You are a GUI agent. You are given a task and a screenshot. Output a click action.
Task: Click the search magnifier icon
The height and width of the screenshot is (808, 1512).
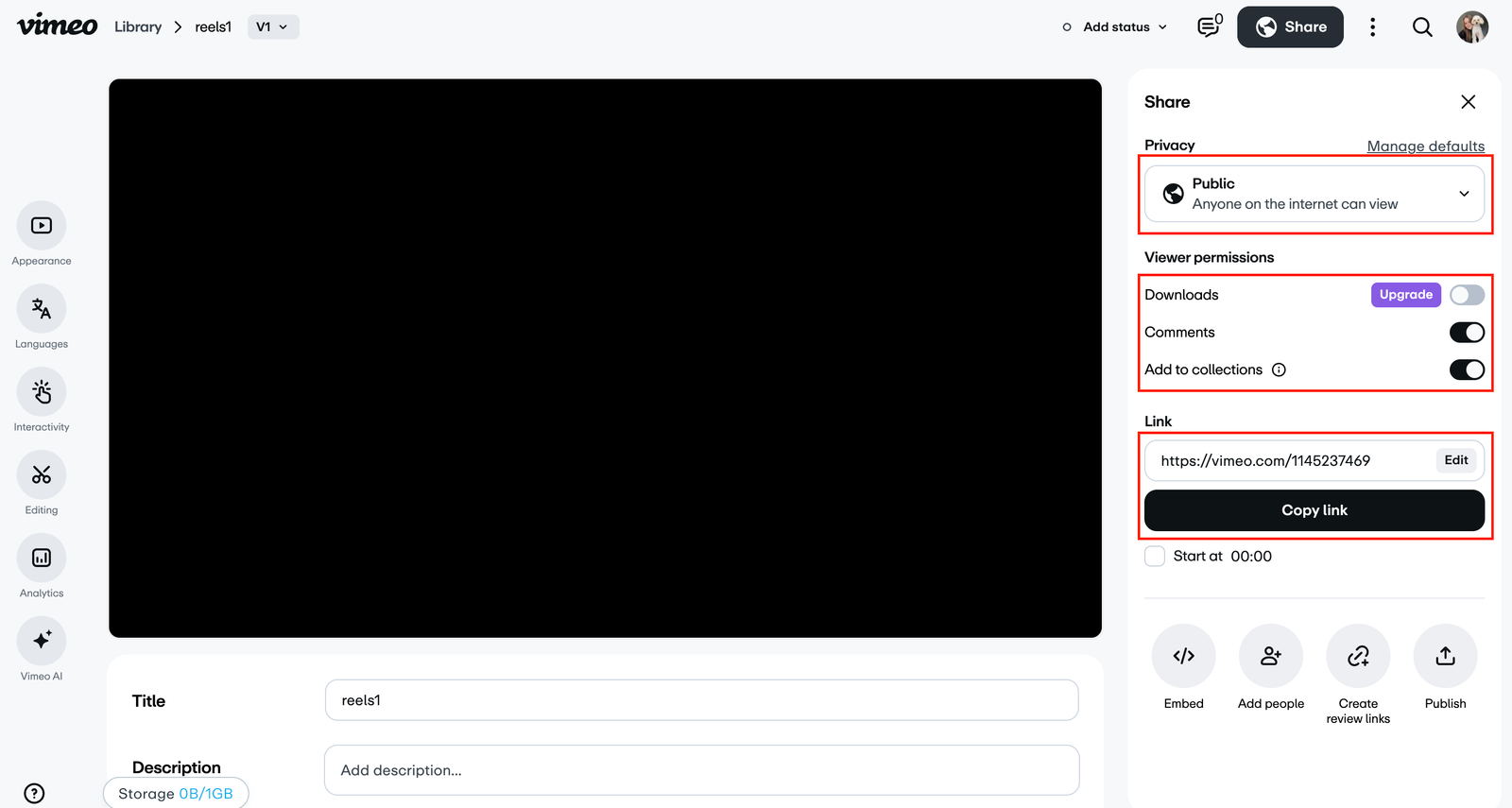(1422, 26)
